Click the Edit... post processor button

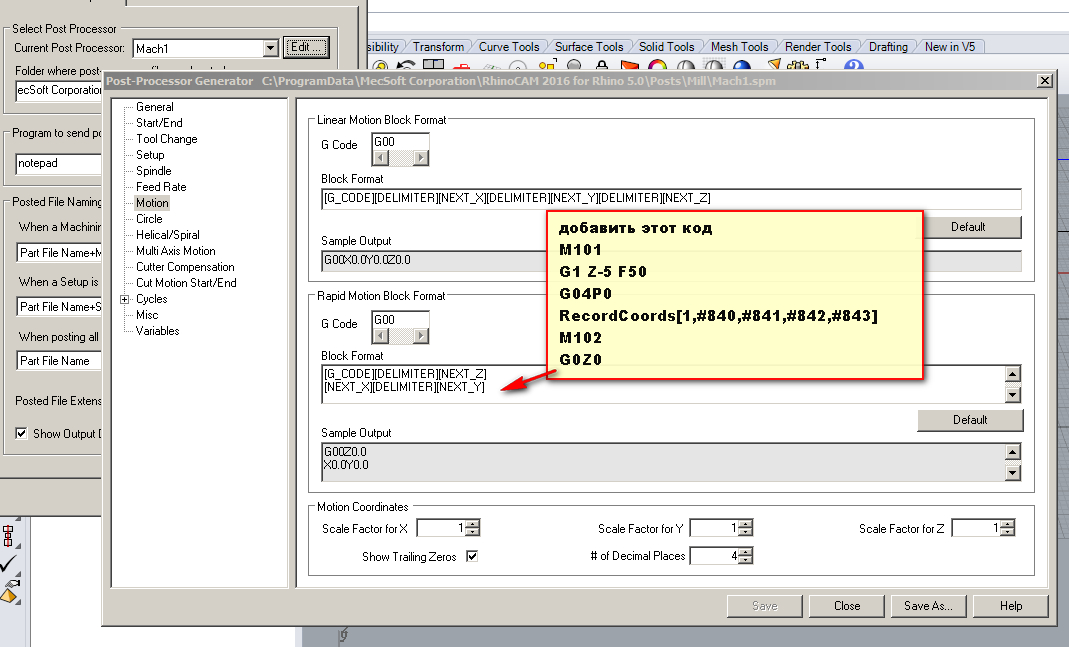pos(306,47)
